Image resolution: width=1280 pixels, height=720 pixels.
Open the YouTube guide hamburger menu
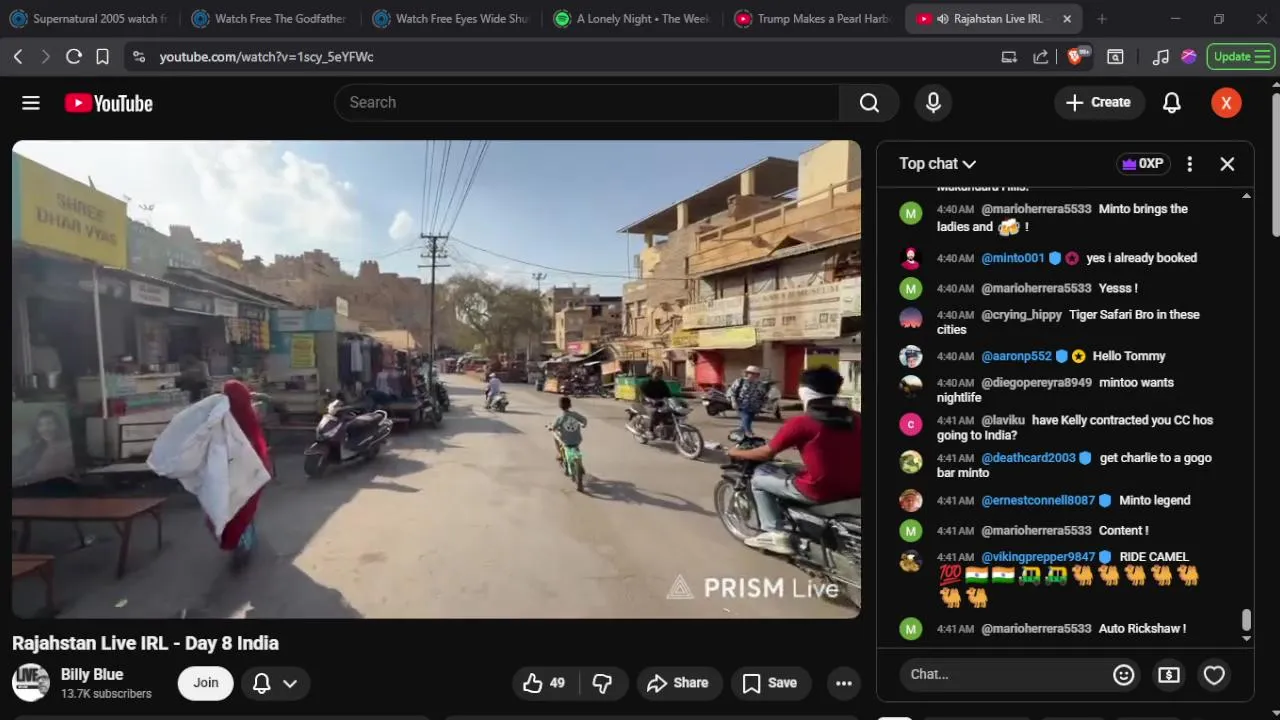click(x=31, y=103)
